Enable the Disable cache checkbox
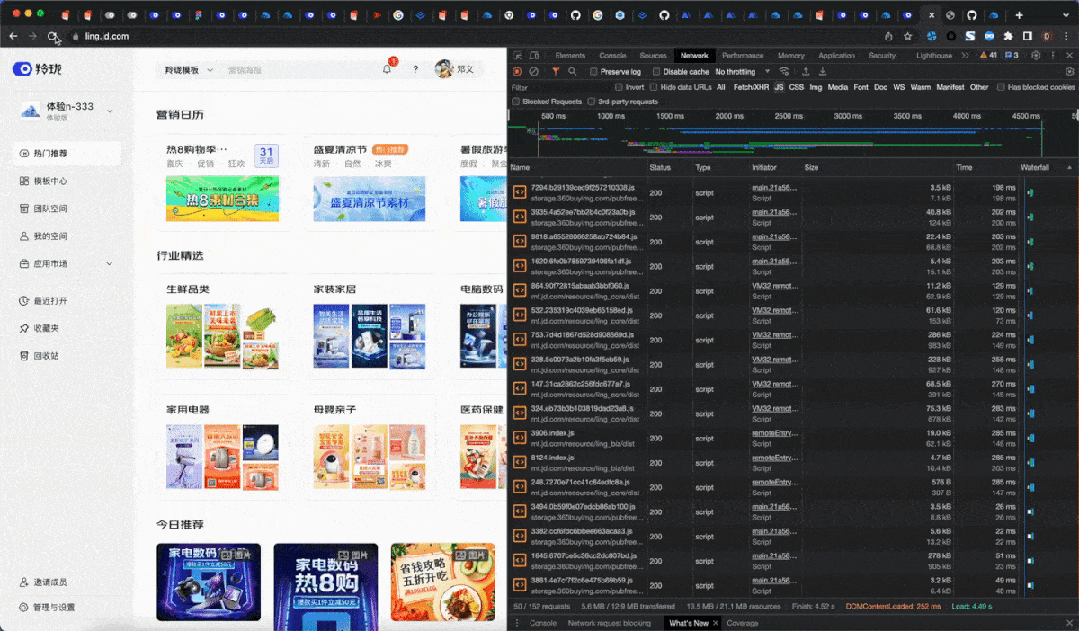 [656, 72]
